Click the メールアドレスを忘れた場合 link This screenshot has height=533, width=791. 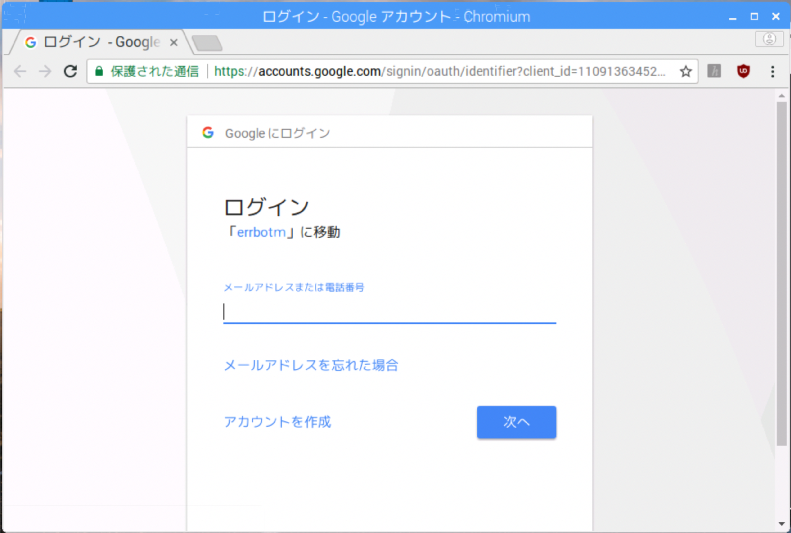click(x=311, y=365)
